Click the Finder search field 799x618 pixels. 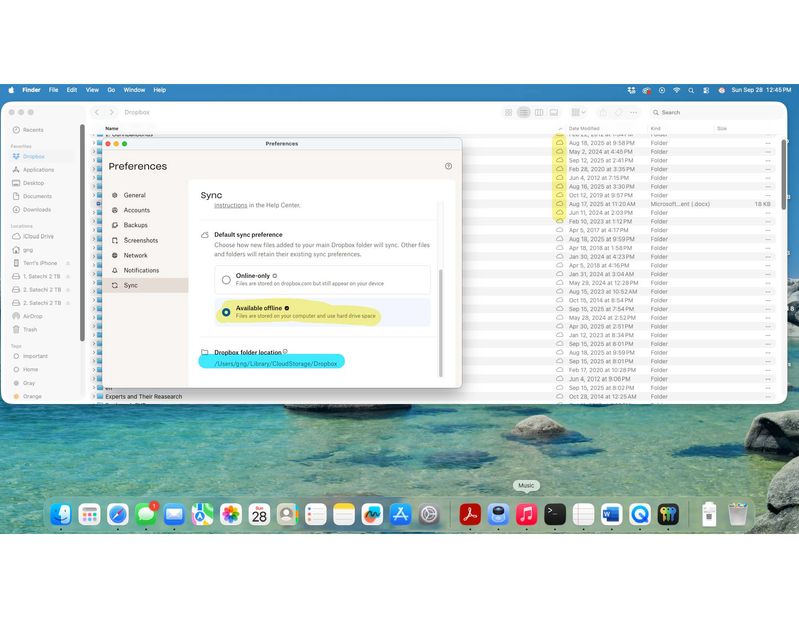point(710,112)
